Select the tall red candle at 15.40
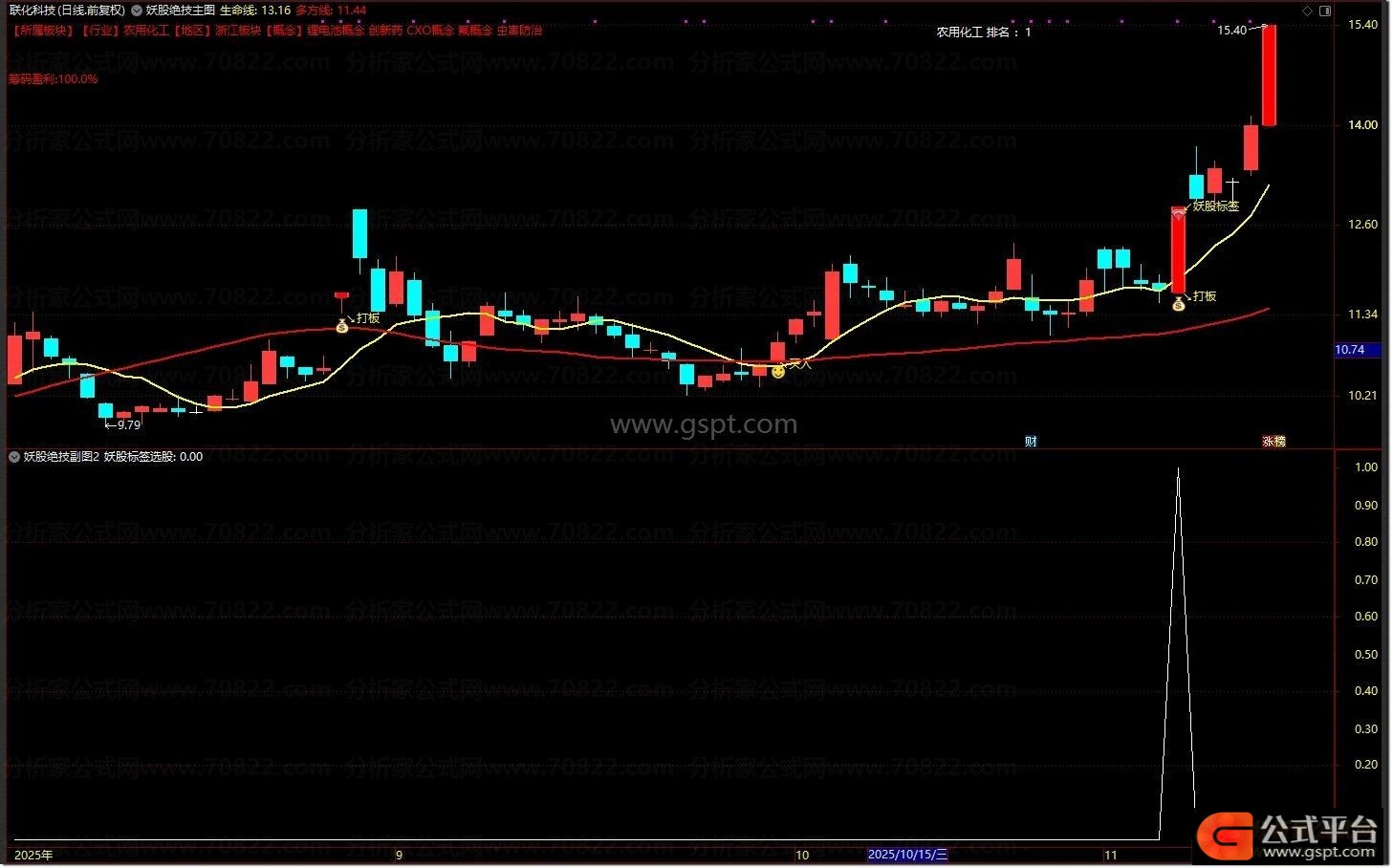This screenshot has height=868, width=1393. (1269, 76)
